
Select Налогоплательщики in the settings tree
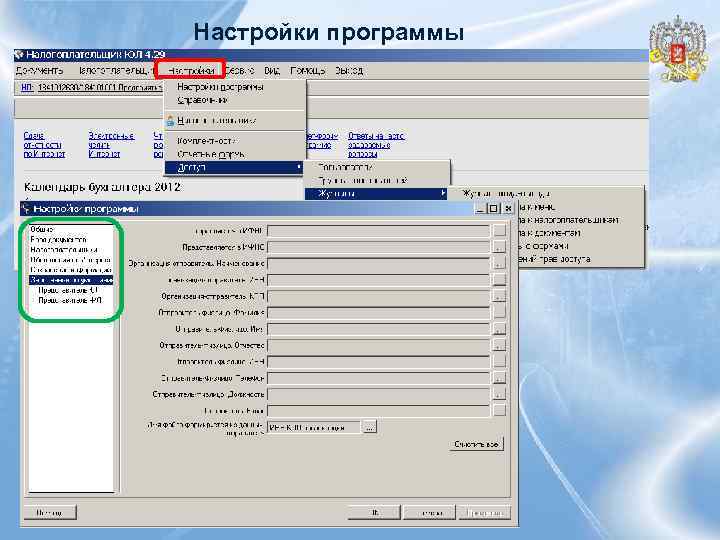coord(64,250)
